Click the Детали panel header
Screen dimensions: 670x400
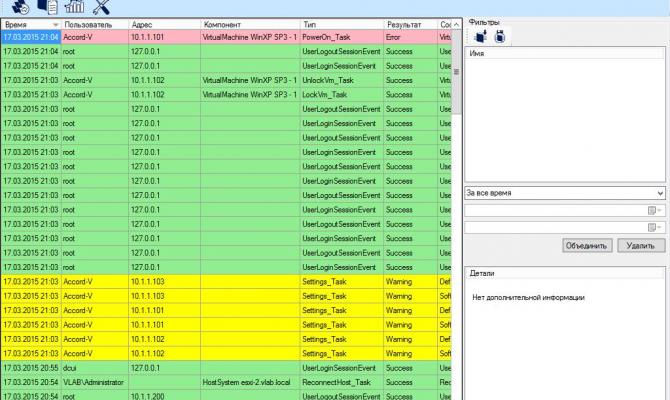pos(565,273)
